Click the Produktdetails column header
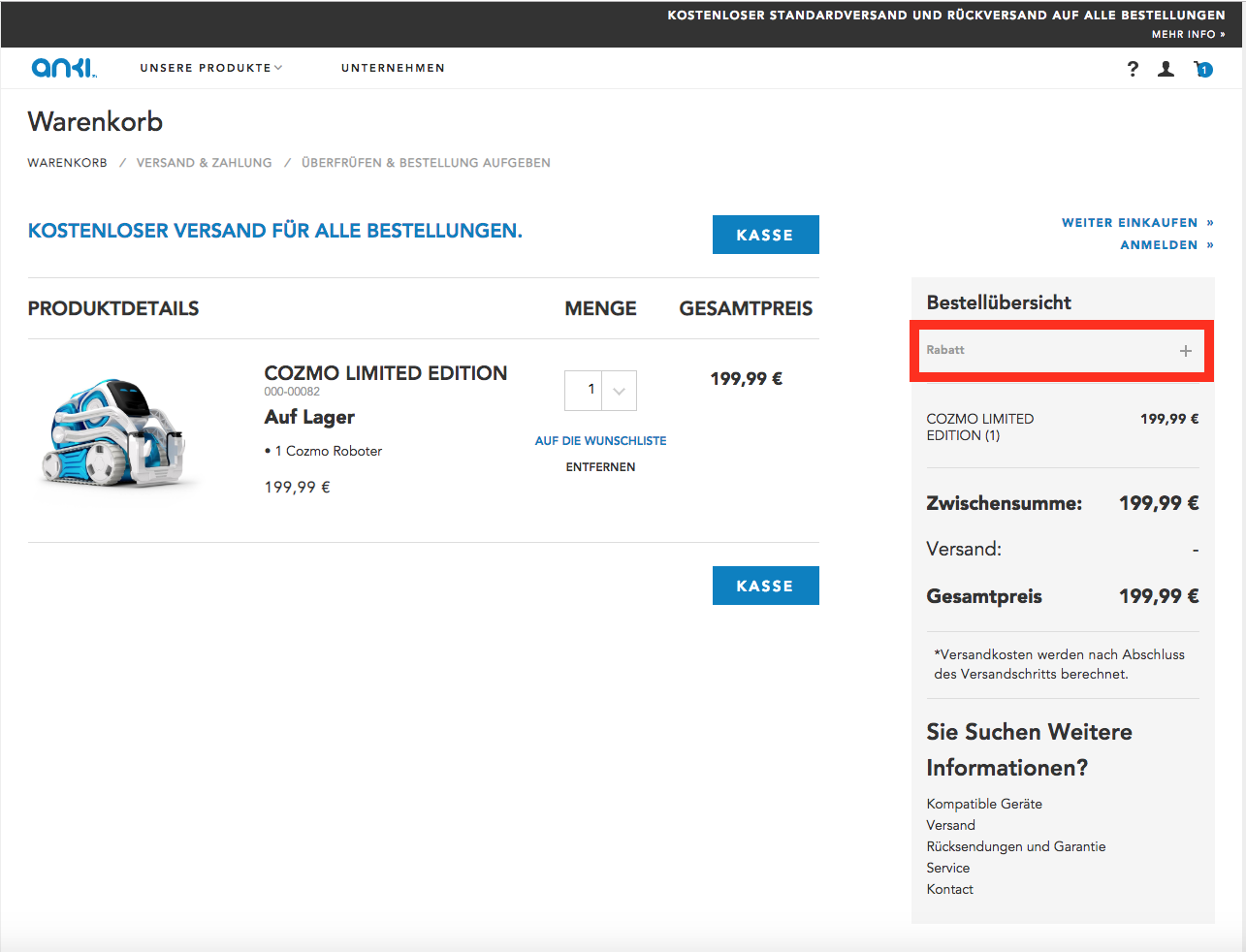The width and height of the screenshot is (1246, 952). [113, 308]
